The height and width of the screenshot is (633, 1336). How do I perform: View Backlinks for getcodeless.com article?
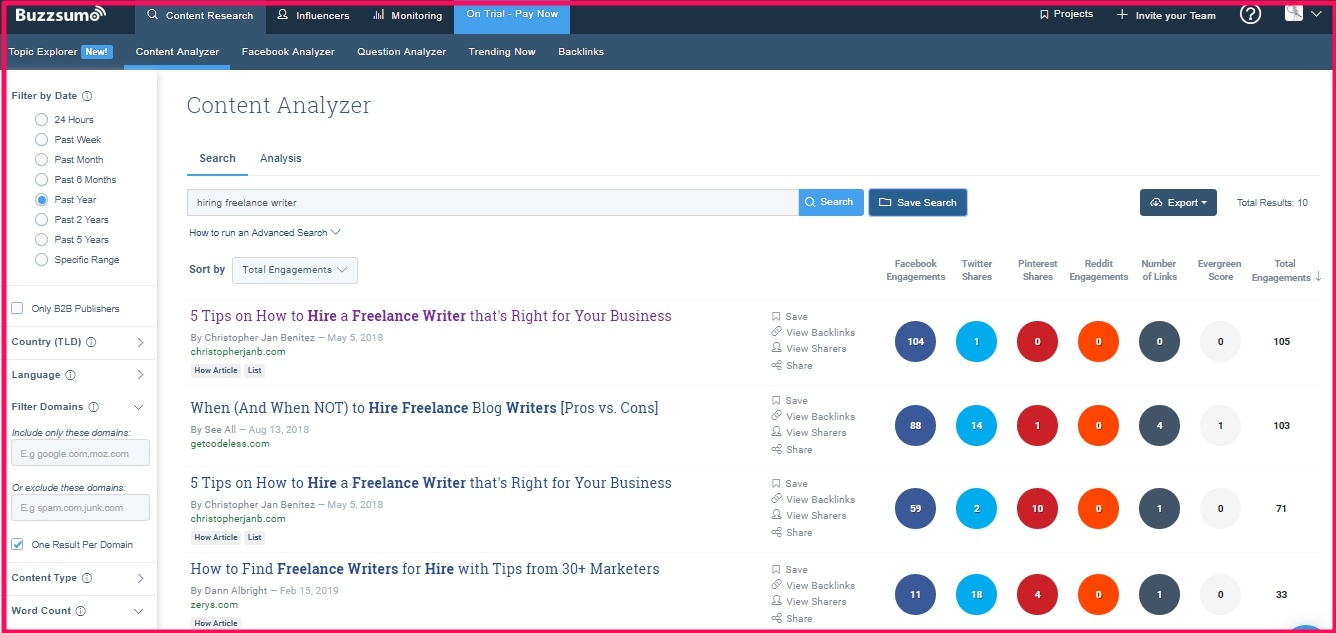(814, 416)
